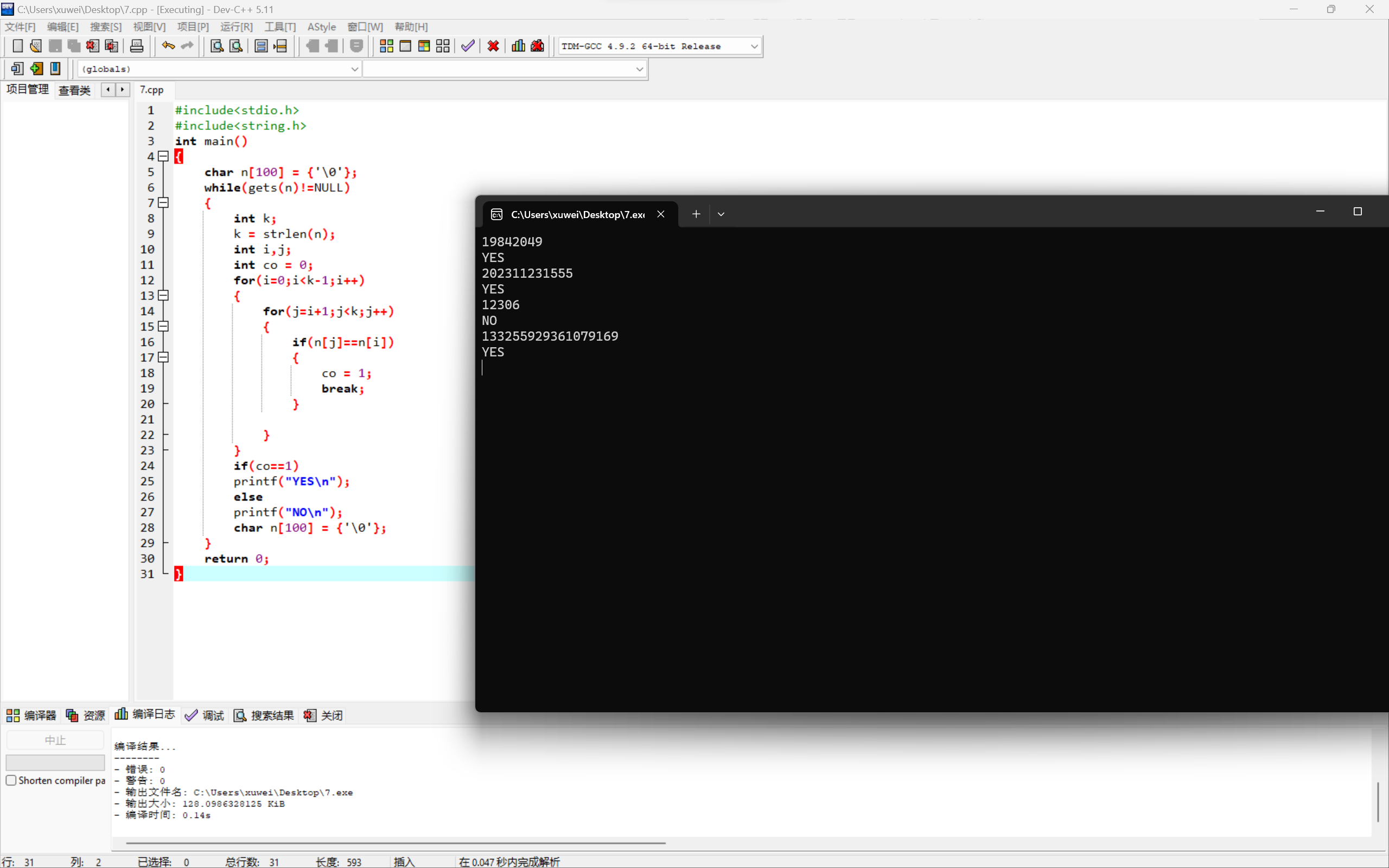Open the TDM-GCC compiler selection dropdown
This screenshot has height=868, width=1389.
point(754,47)
